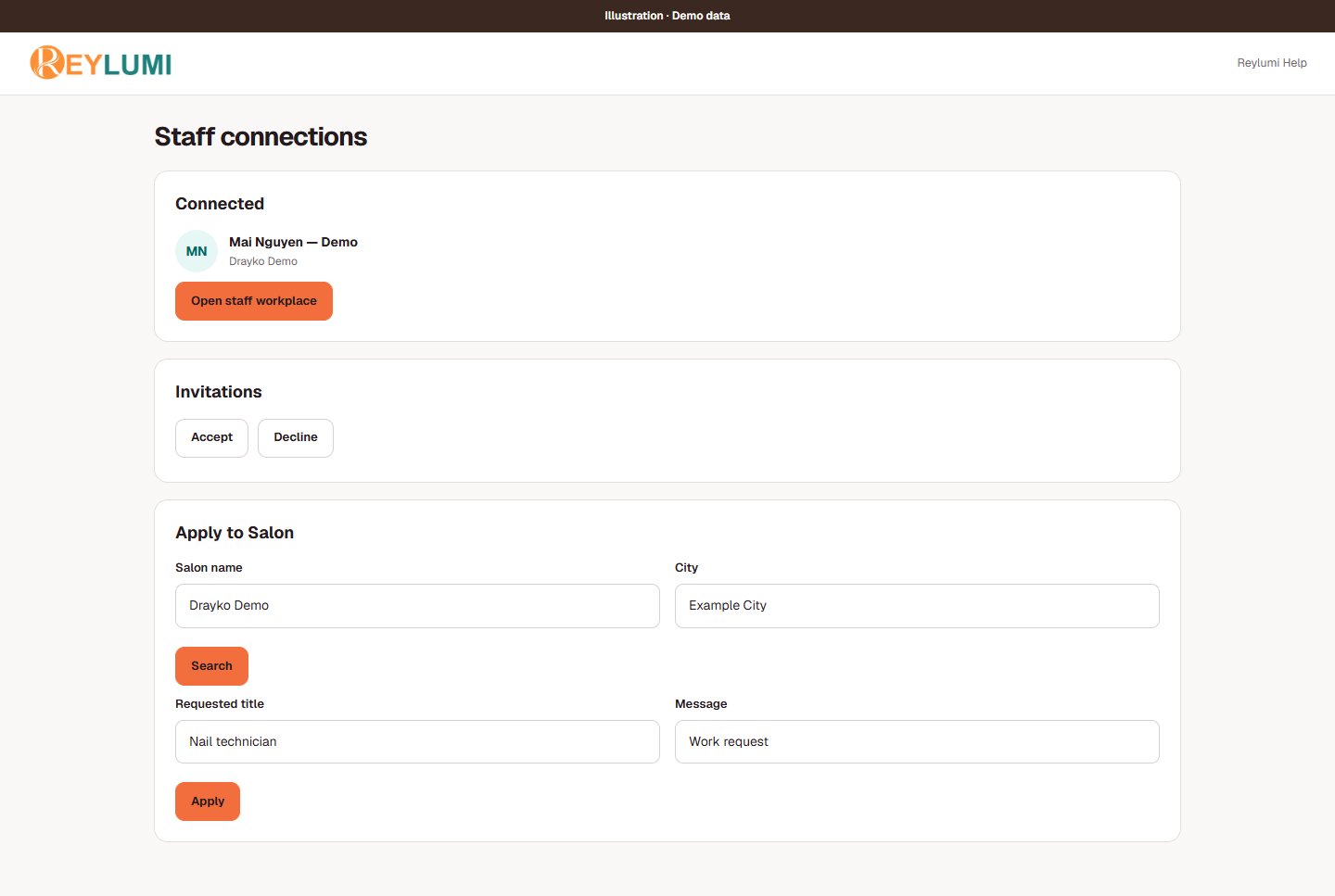
Task: Accept the invitation
Action: coord(211,437)
